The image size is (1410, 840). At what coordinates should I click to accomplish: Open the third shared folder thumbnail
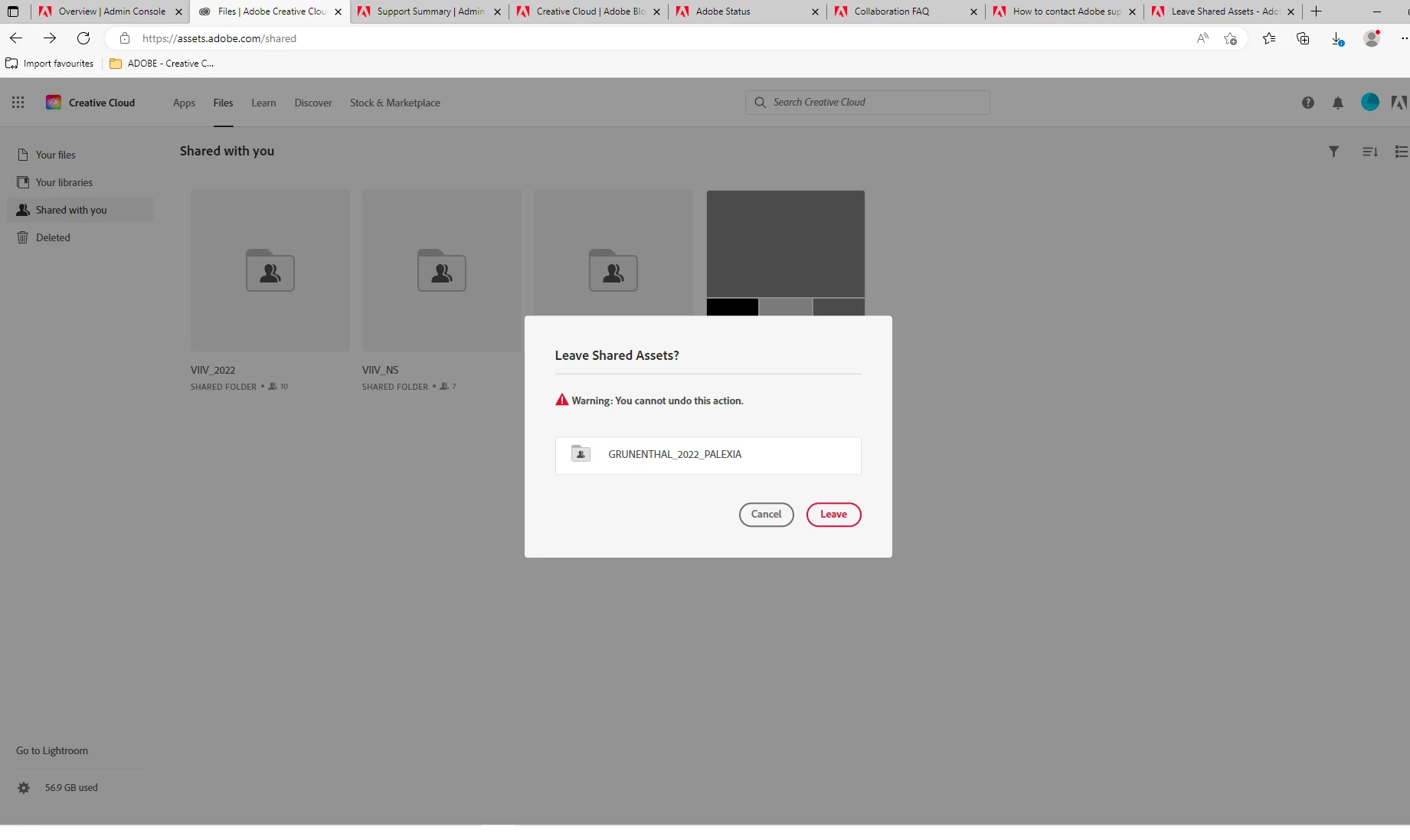pos(613,253)
